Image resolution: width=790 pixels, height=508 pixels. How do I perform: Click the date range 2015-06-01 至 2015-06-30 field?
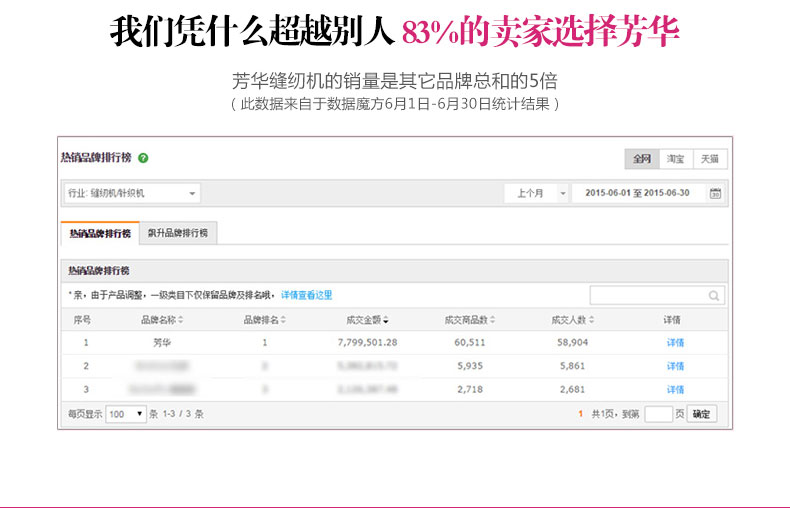tap(637, 194)
